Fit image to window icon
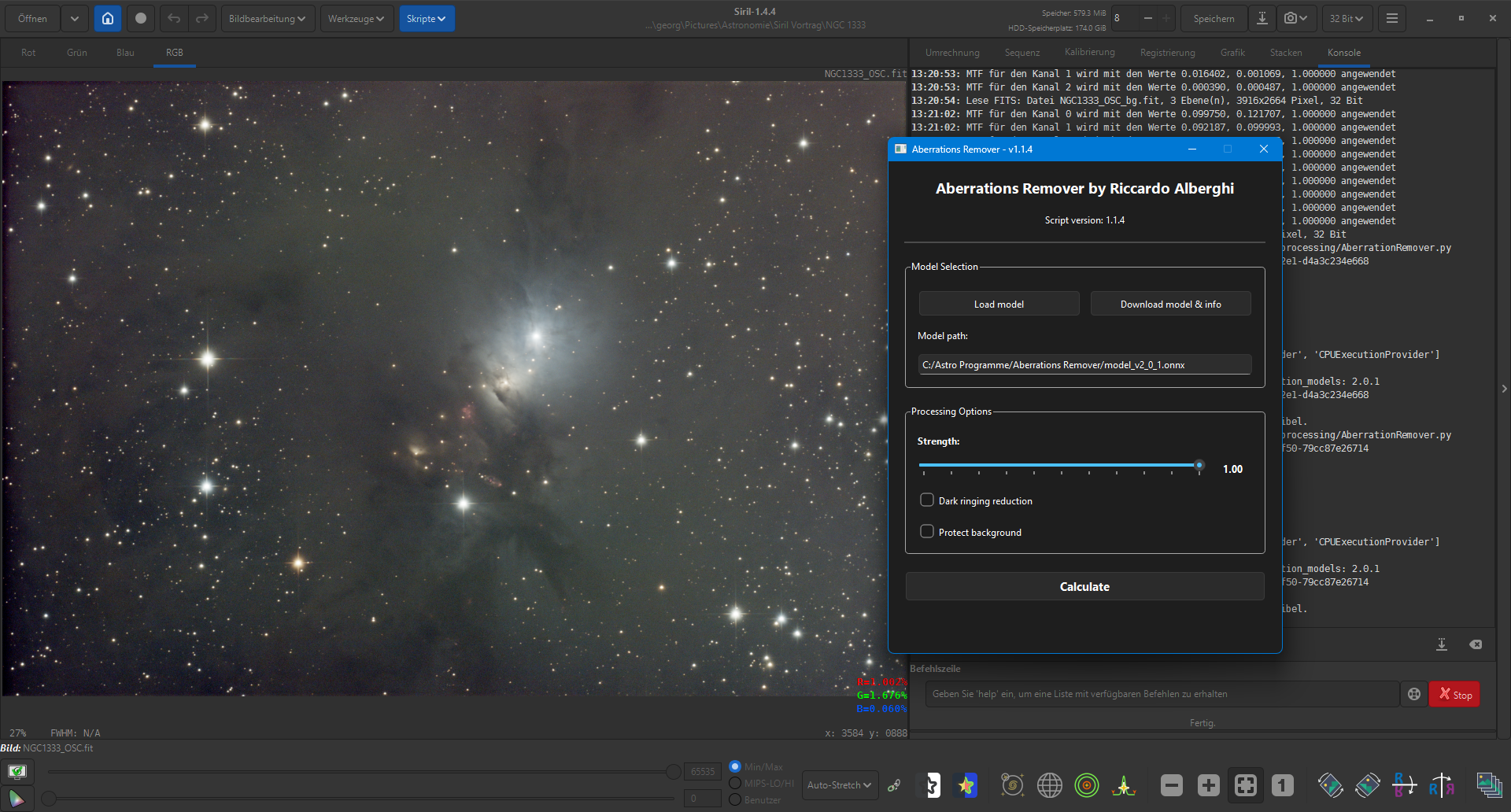The height and width of the screenshot is (812, 1511). (x=1246, y=785)
